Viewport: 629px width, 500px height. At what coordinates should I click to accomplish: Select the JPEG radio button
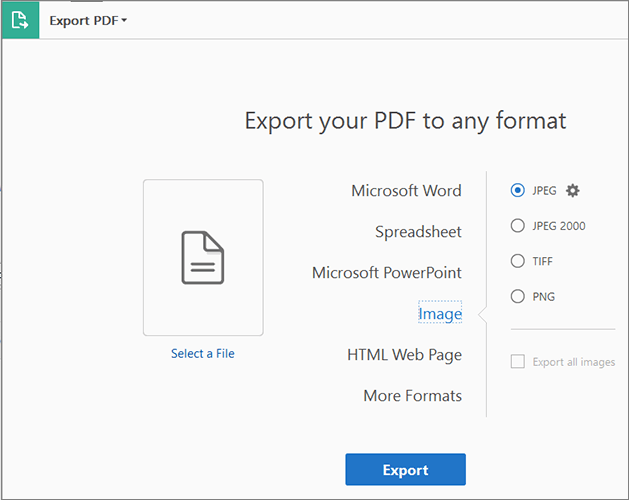pos(517,190)
